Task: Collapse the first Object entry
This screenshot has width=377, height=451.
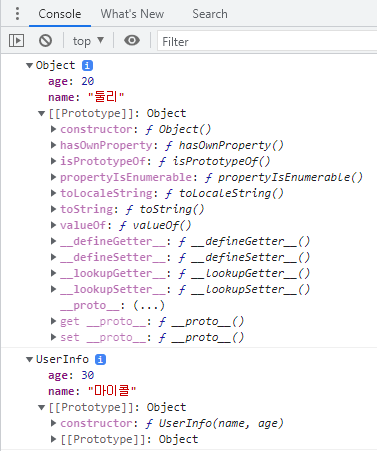Action: pos(29,65)
